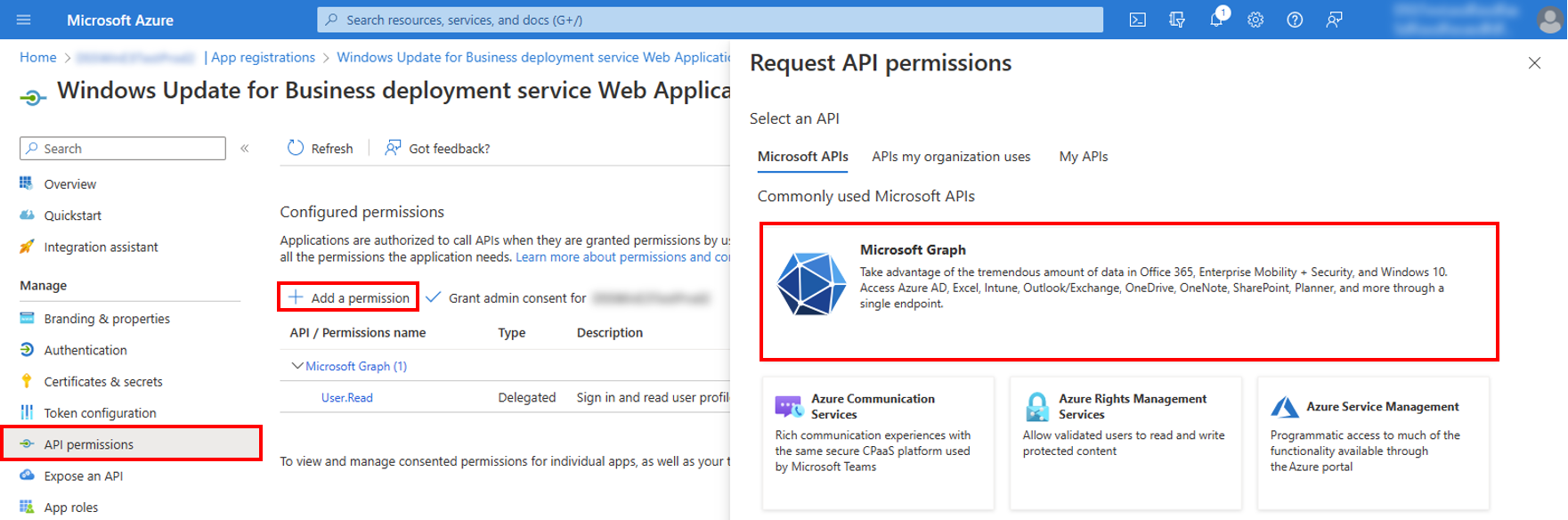Click the Type column header
The height and width of the screenshot is (520, 1568).
[x=512, y=332]
